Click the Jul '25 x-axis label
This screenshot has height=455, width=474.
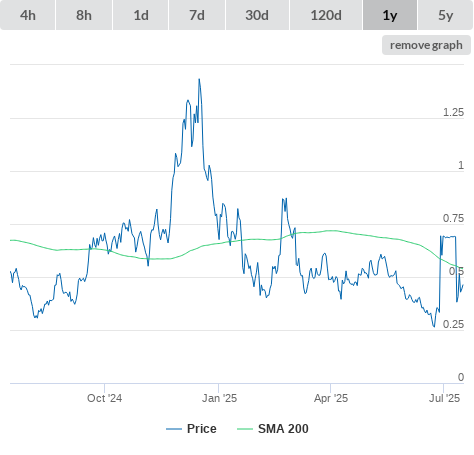(444, 398)
